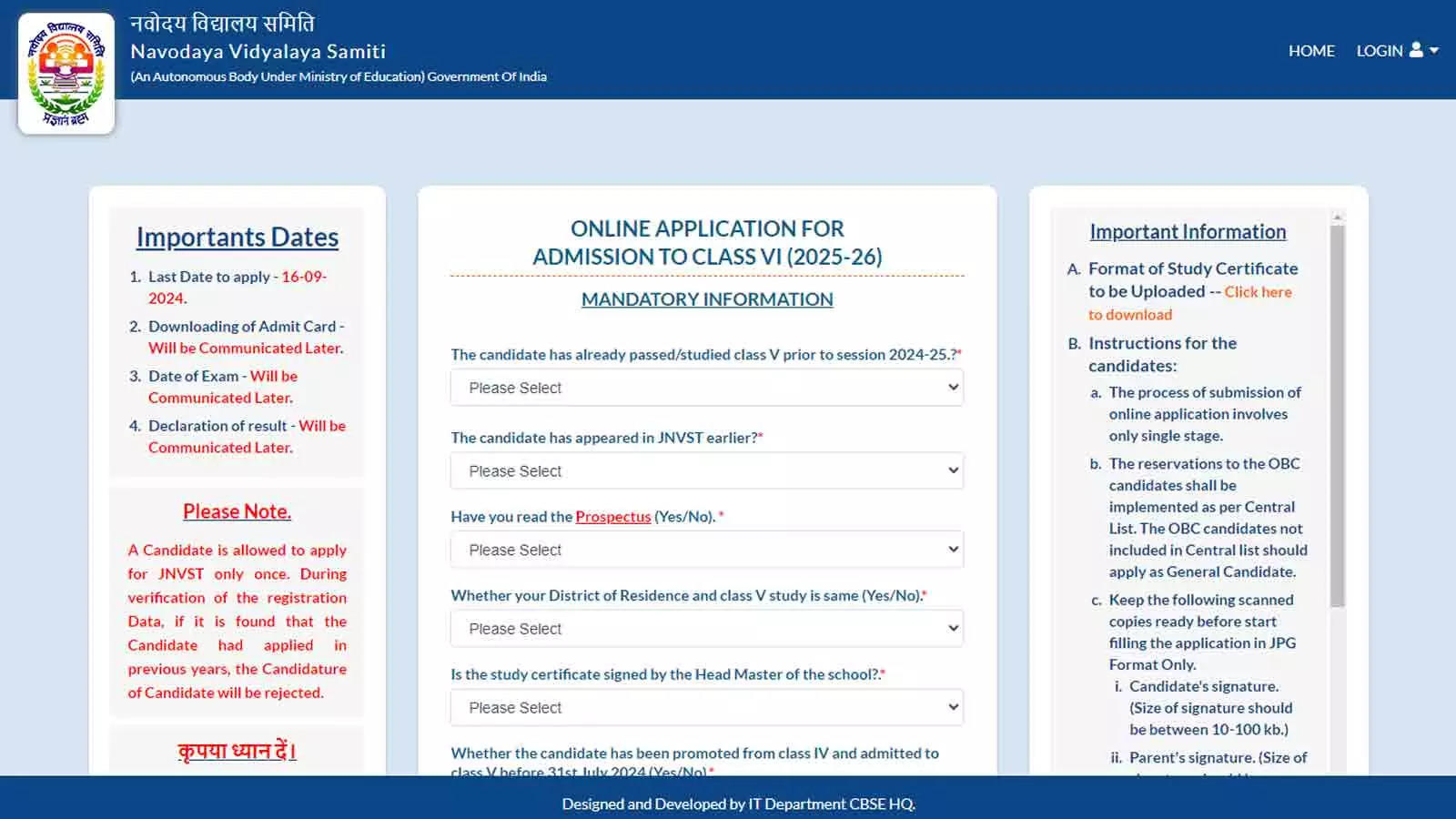
Task: Click the 'कृपया ध्यान दें' heading
Action: [x=237, y=751]
